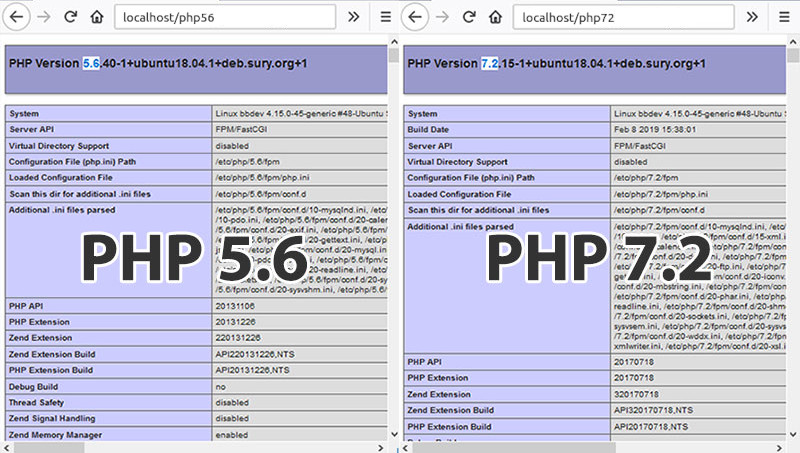Click vertical scroll down arrow in php72 window
The image size is (800, 453).
click(793, 434)
